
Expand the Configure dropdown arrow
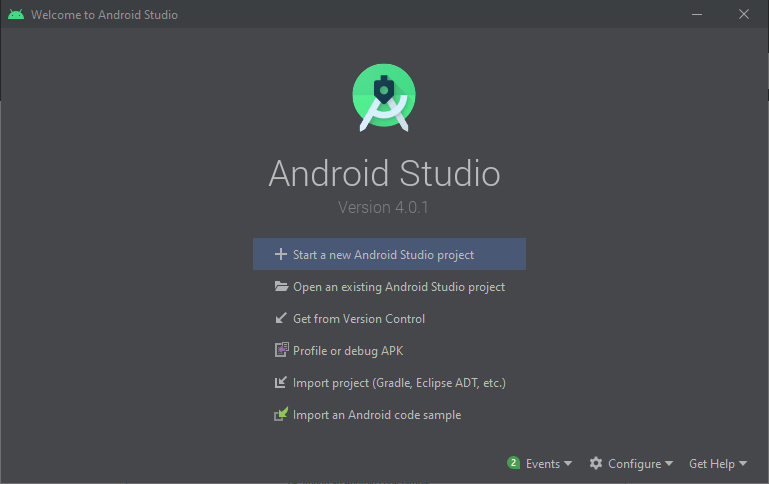coord(669,463)
